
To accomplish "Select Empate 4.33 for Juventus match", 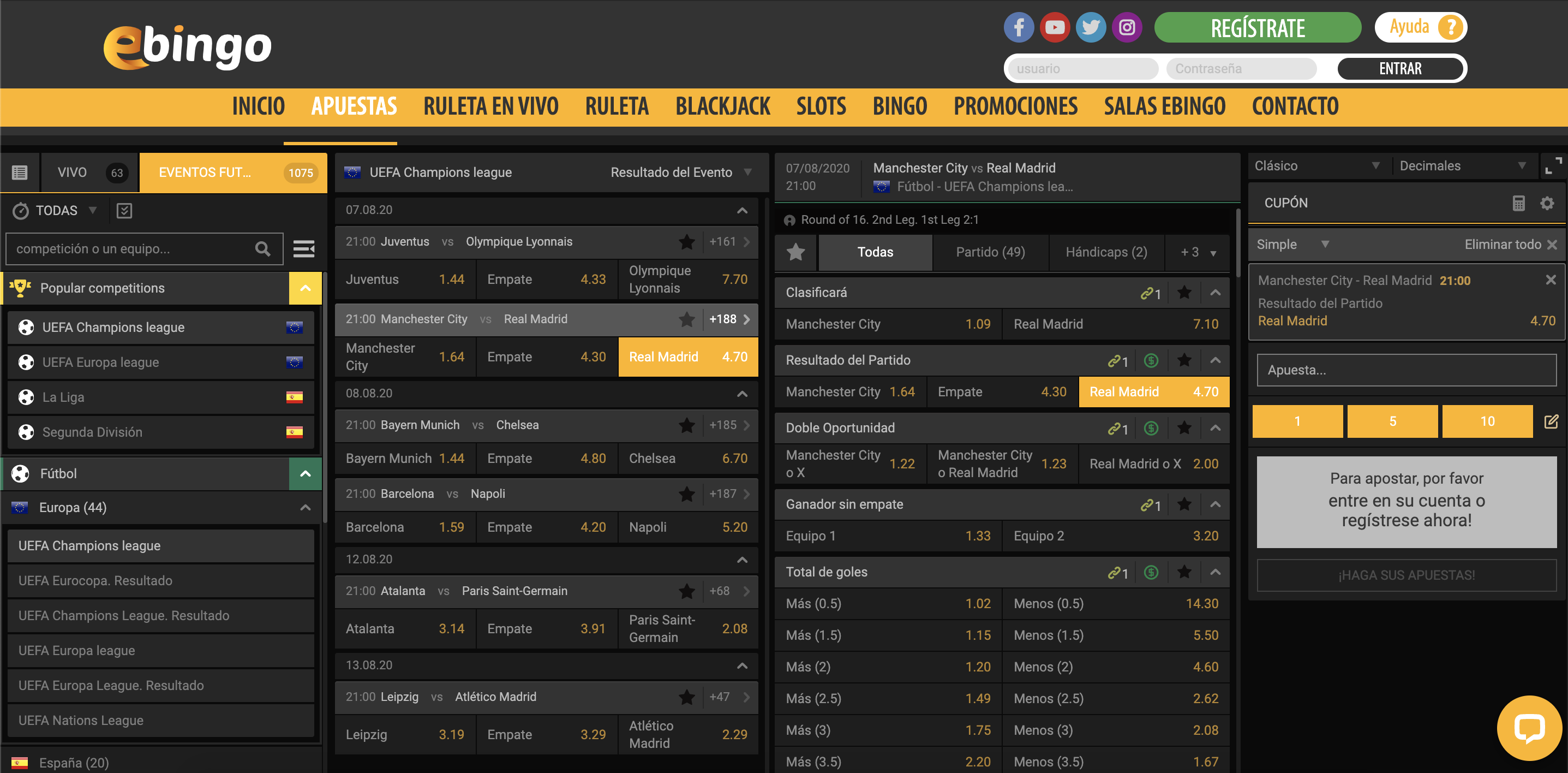I will pyautogui.click(x=546, y=280).
